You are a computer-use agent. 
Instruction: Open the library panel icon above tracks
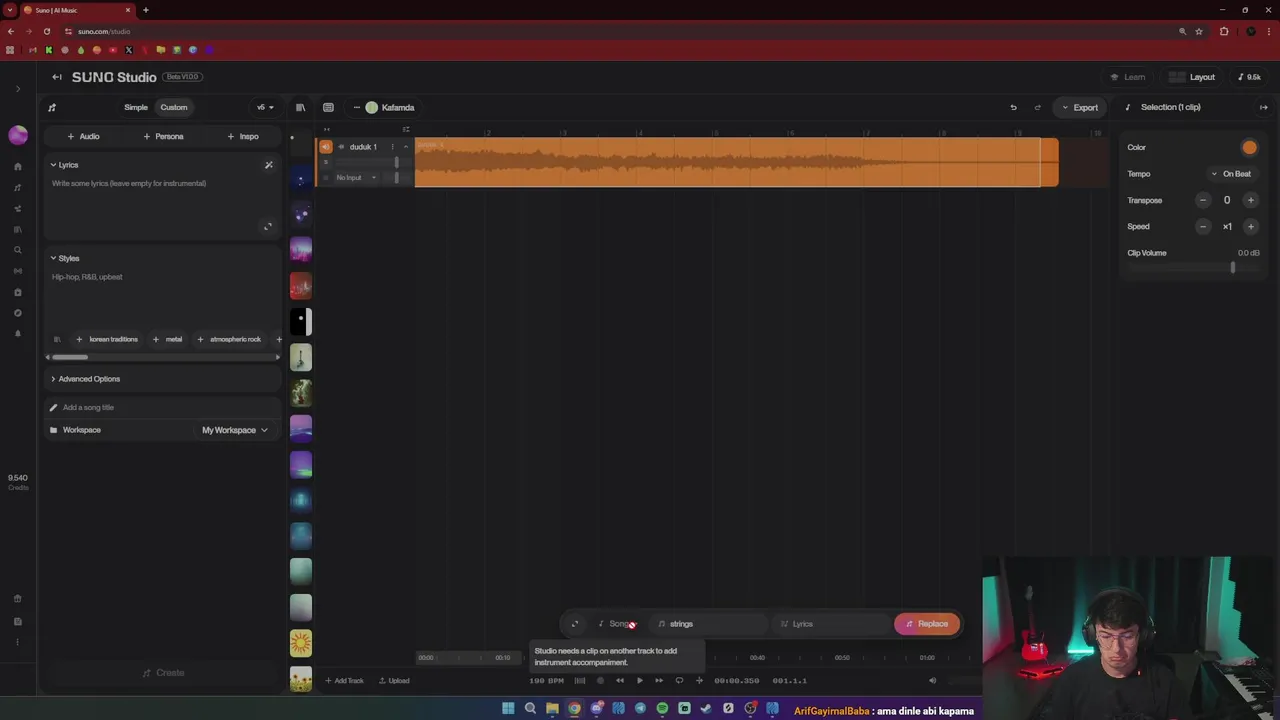300,107
